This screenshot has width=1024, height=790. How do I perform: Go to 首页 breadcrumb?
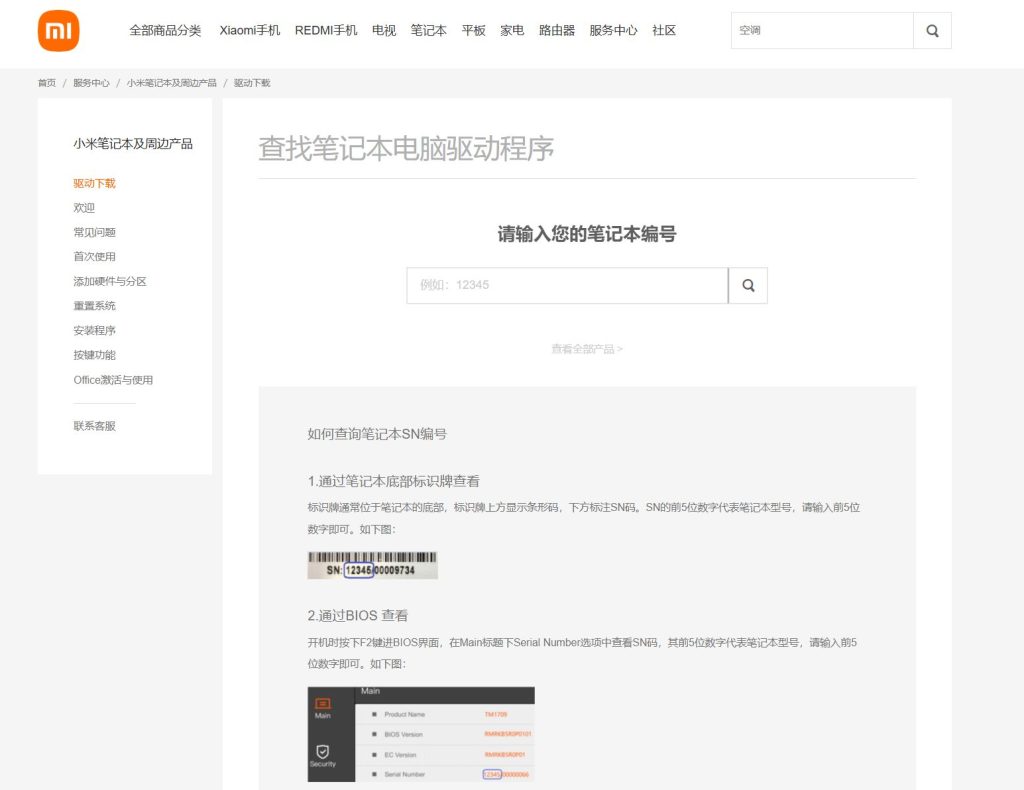(47, 83)
